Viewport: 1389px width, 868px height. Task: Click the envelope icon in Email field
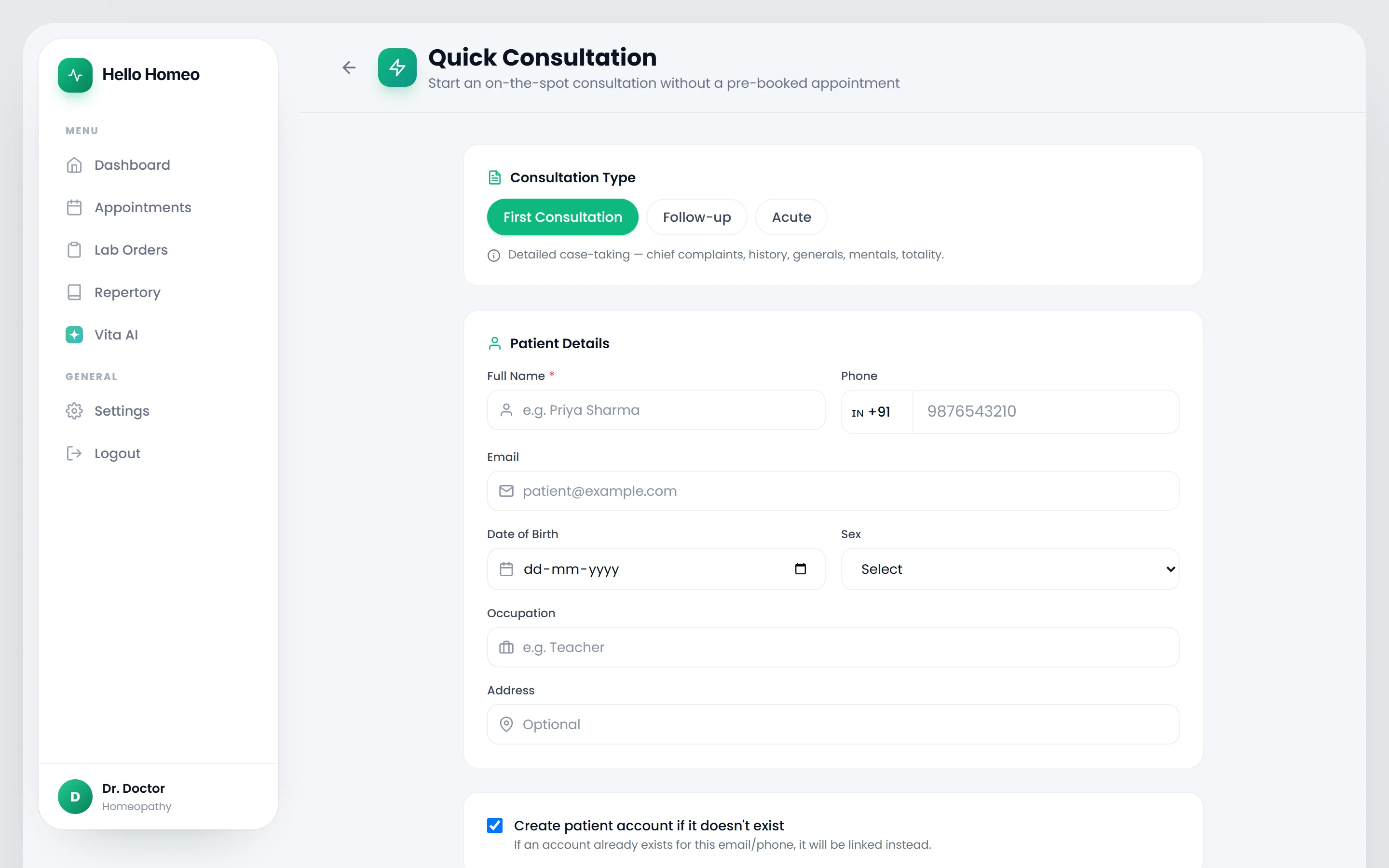[506, 491]
